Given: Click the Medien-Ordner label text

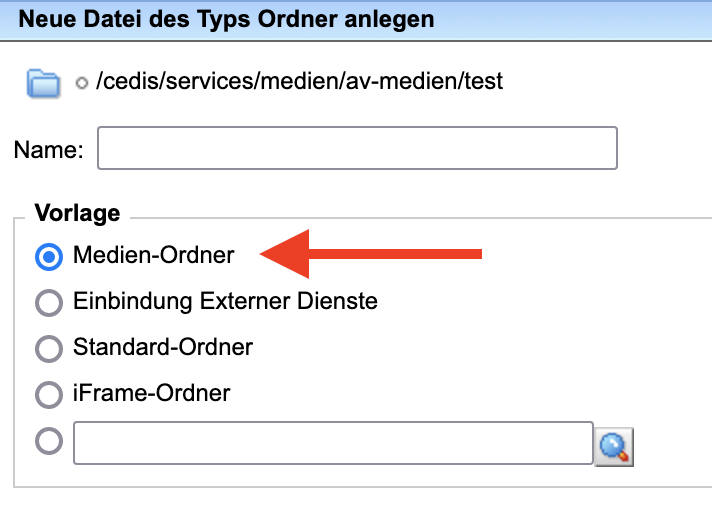Looking at the screenshot, I should (x=153, y=255).
